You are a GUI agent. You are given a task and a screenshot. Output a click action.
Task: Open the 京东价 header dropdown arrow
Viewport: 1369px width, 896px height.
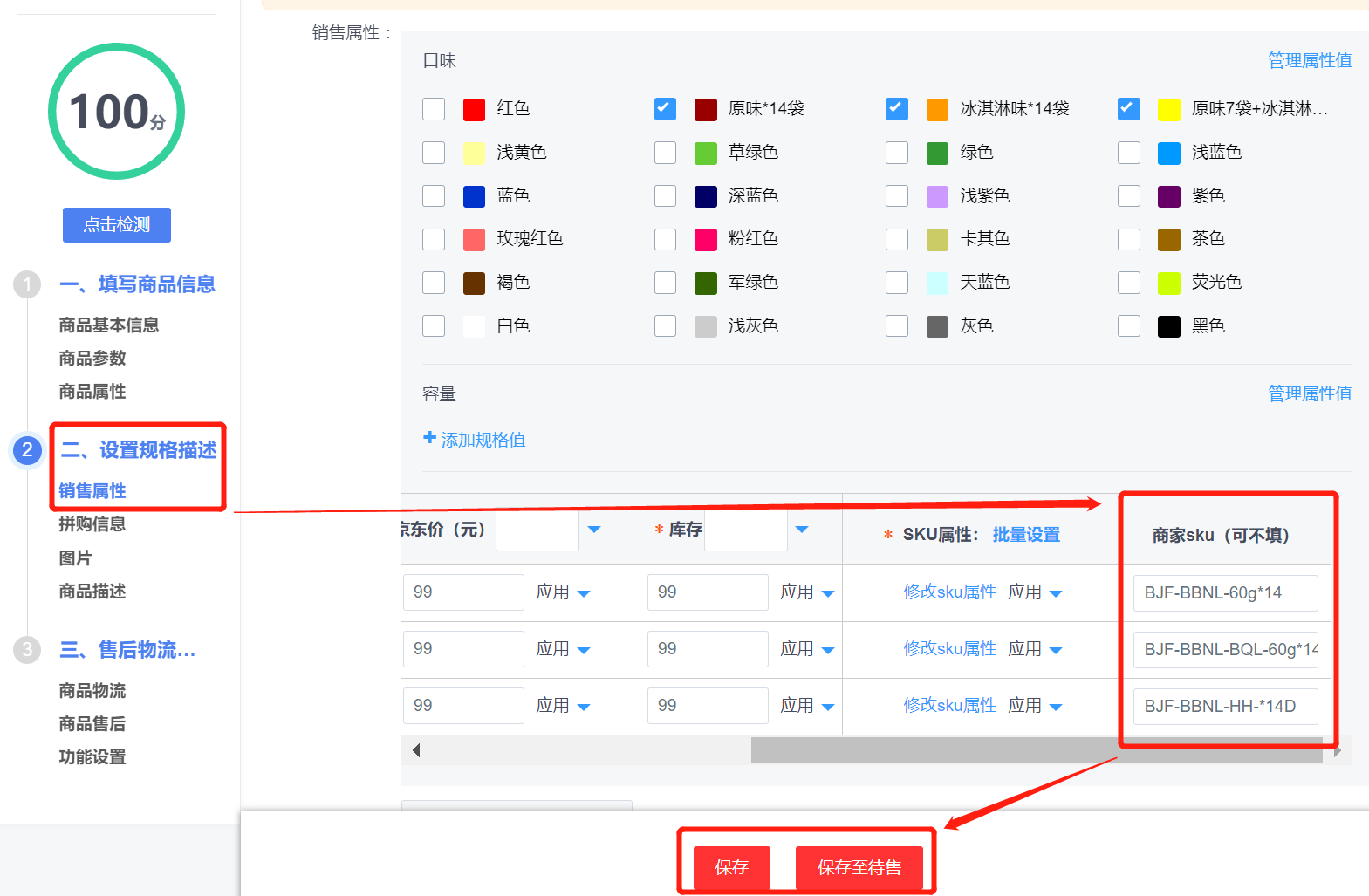594,530
